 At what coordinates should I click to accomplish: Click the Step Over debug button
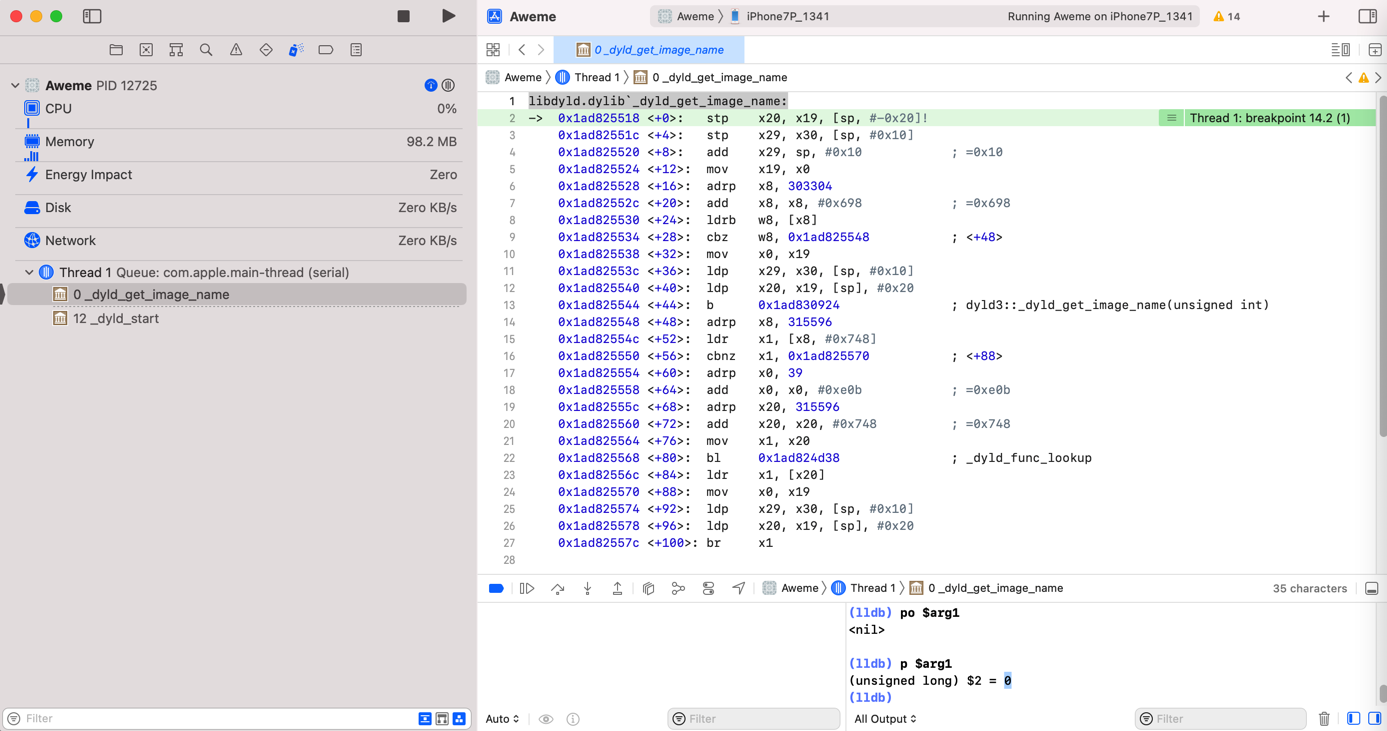(x=558, y=589)
